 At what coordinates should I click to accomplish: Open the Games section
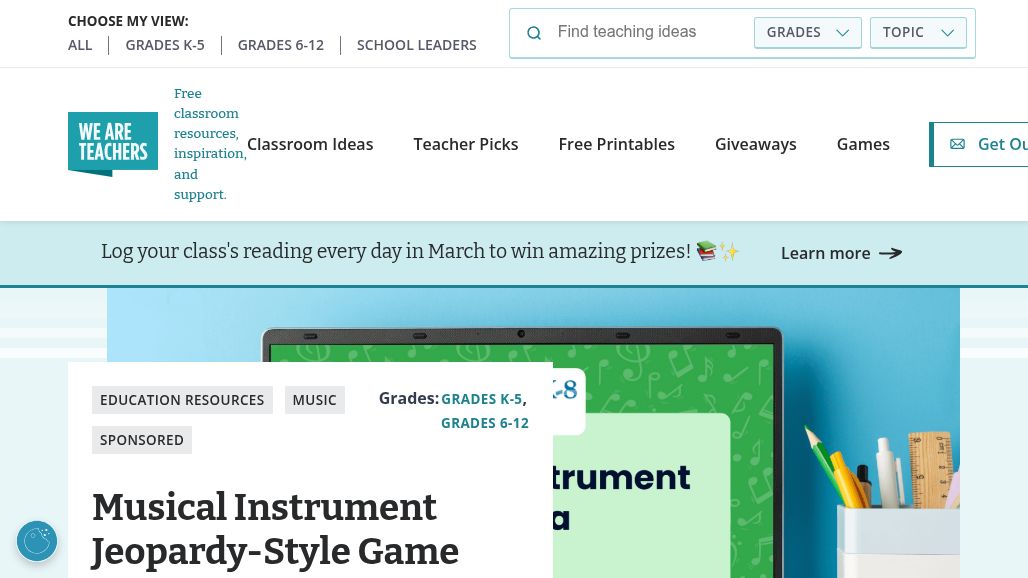[863, 144]
